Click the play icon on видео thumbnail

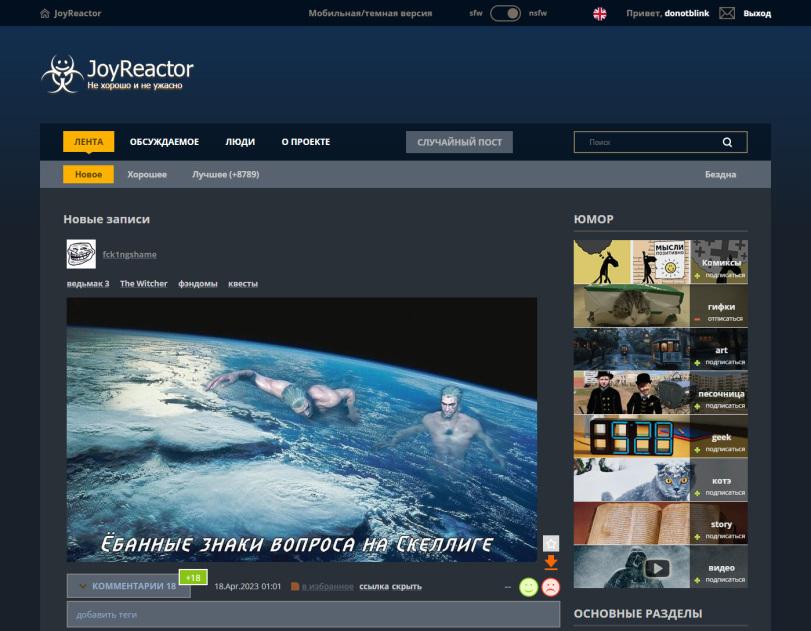pyautogui.click(x=657, y=568)
